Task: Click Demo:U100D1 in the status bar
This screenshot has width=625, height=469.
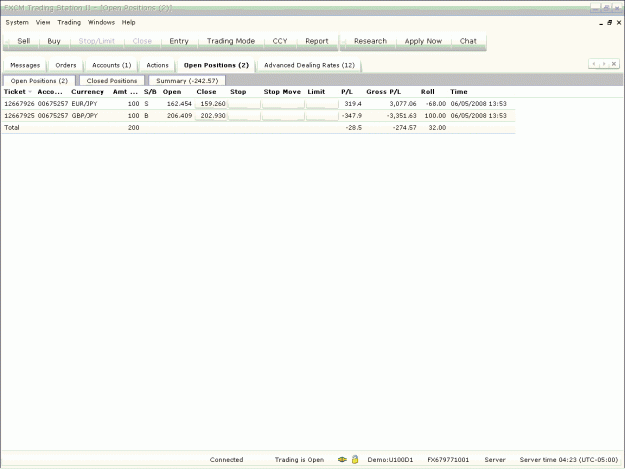Action: [390, 459]
